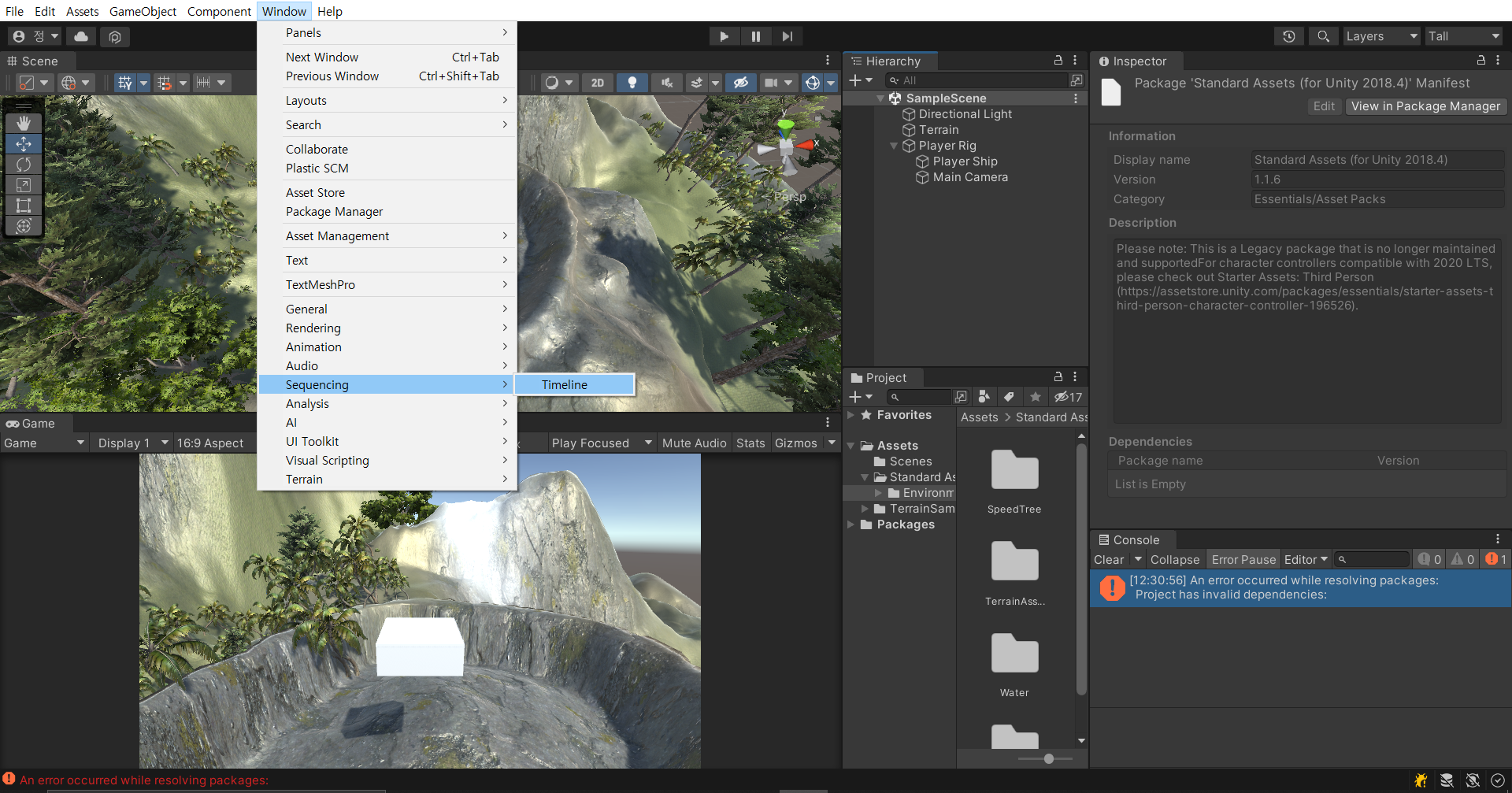Select the Hand (view) tool
This screenshot has height=793, width=1512.
pos(24,123)
